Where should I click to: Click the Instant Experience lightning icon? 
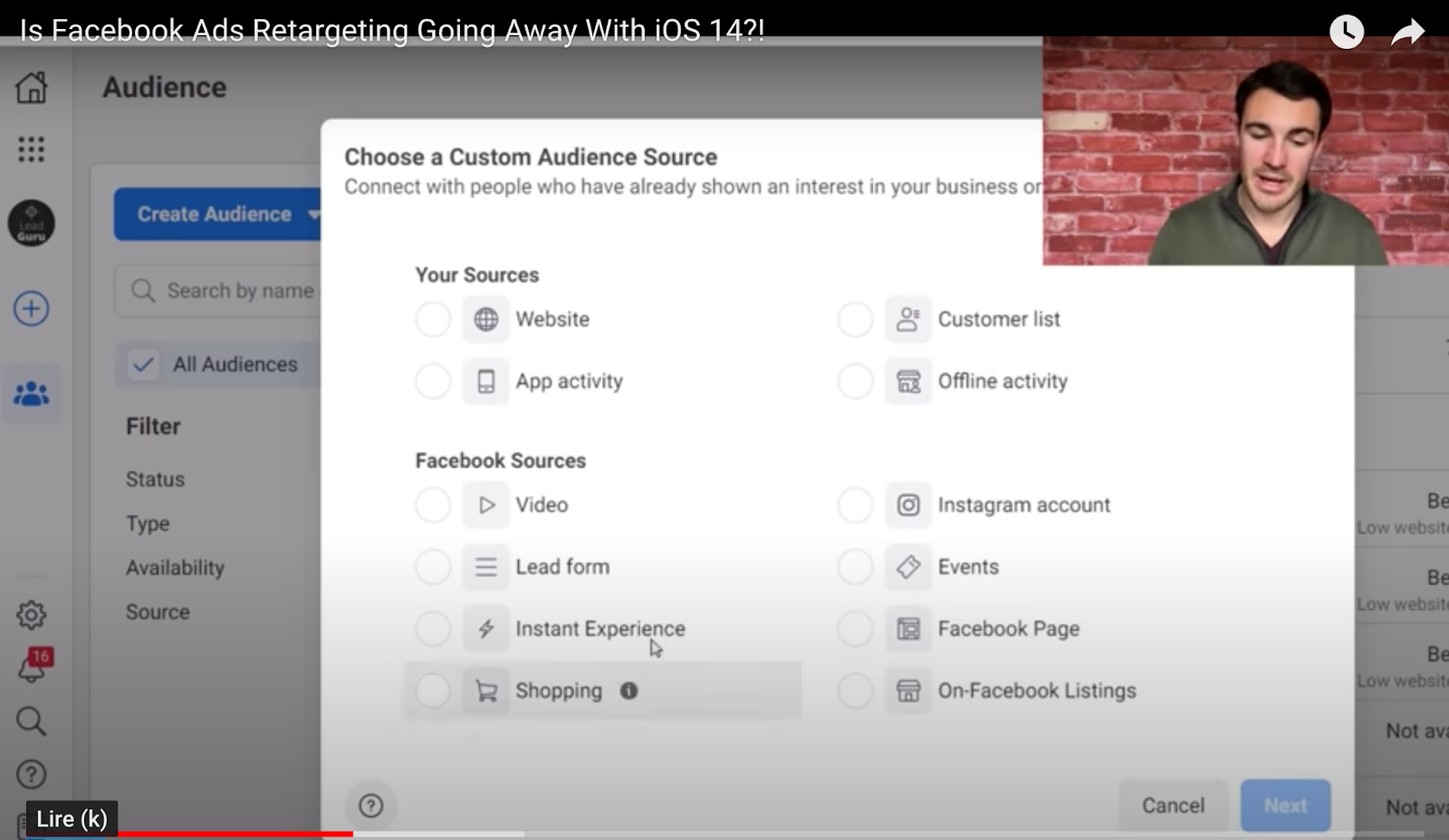pos(486,628)
